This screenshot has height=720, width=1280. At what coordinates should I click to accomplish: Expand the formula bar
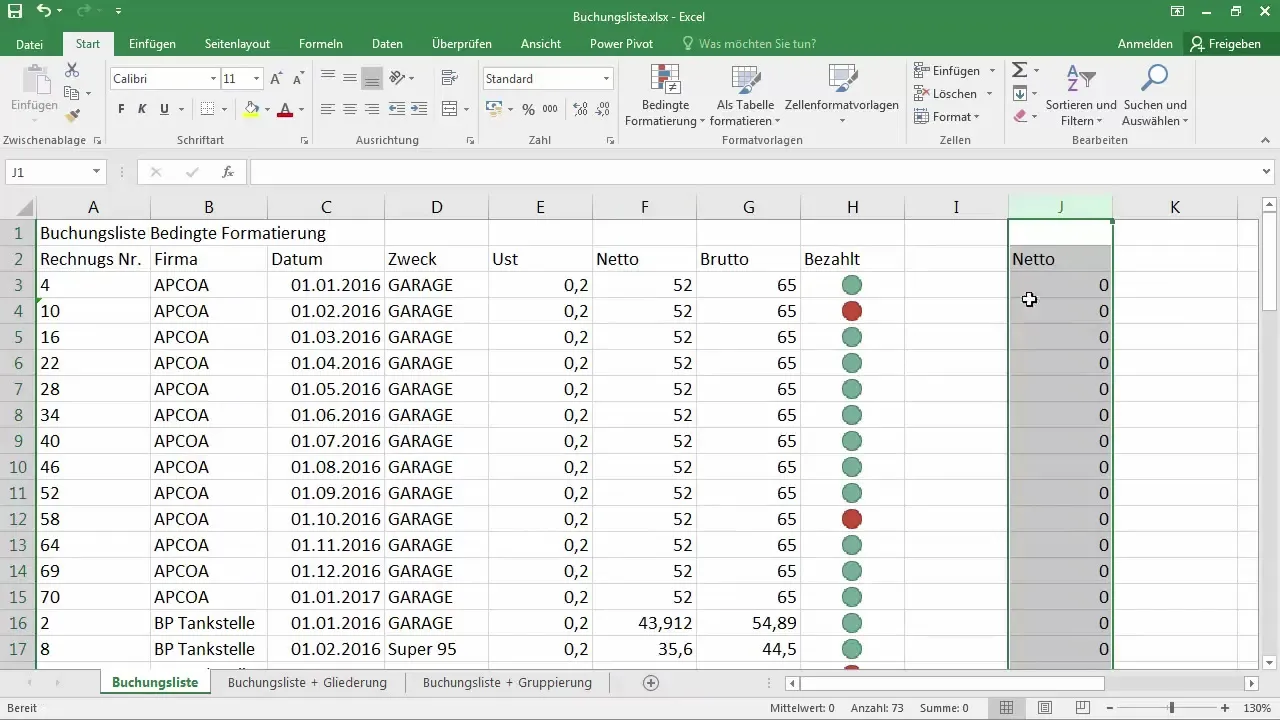coord(1268,172)
